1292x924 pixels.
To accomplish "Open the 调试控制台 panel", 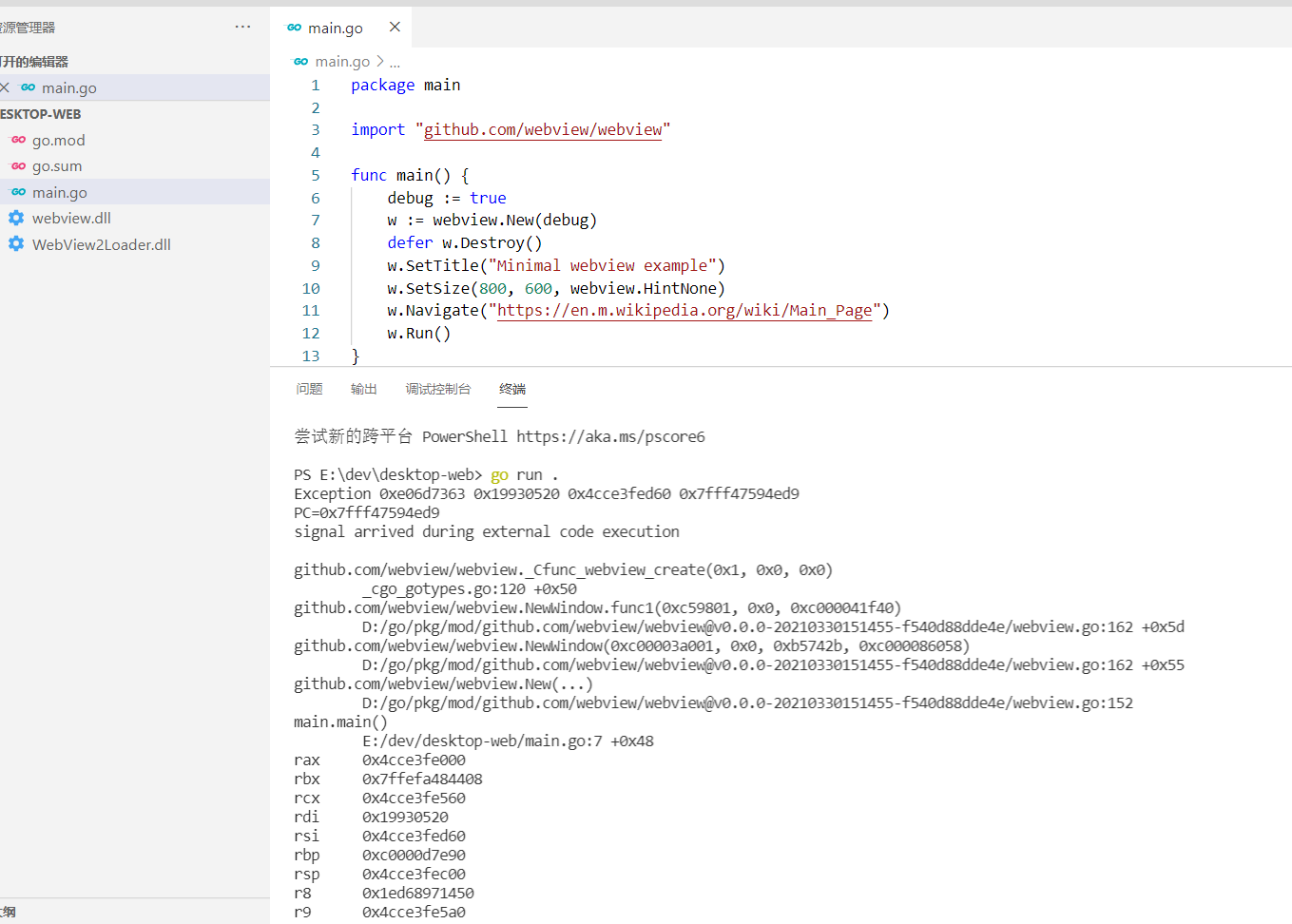I will coord(438,389).
